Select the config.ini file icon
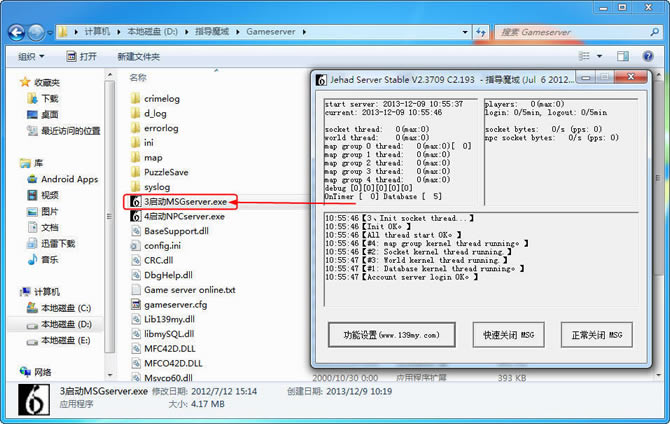The height and width of the screenshot is (424, 670). (x=135, y=245)
